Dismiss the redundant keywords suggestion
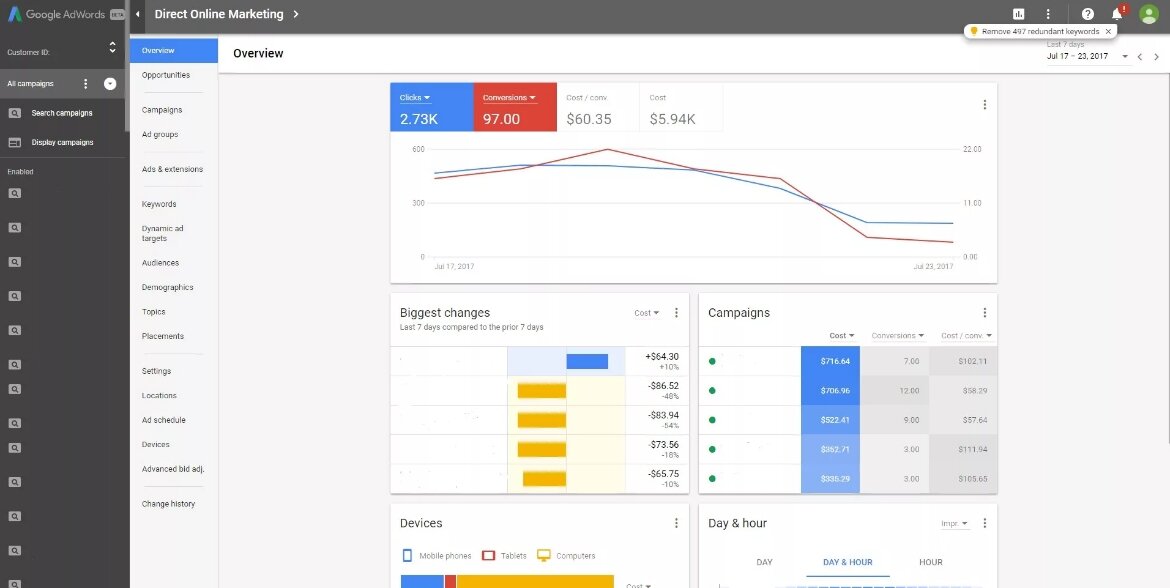This screenshot has height=588, width=1170. (1108, 31)
